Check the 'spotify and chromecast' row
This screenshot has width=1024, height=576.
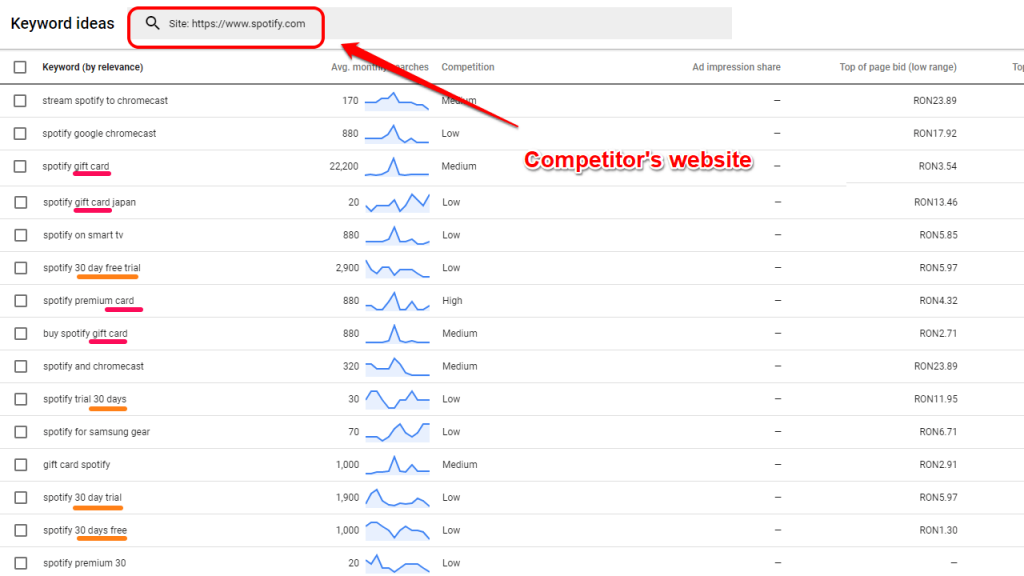(21, 366)
